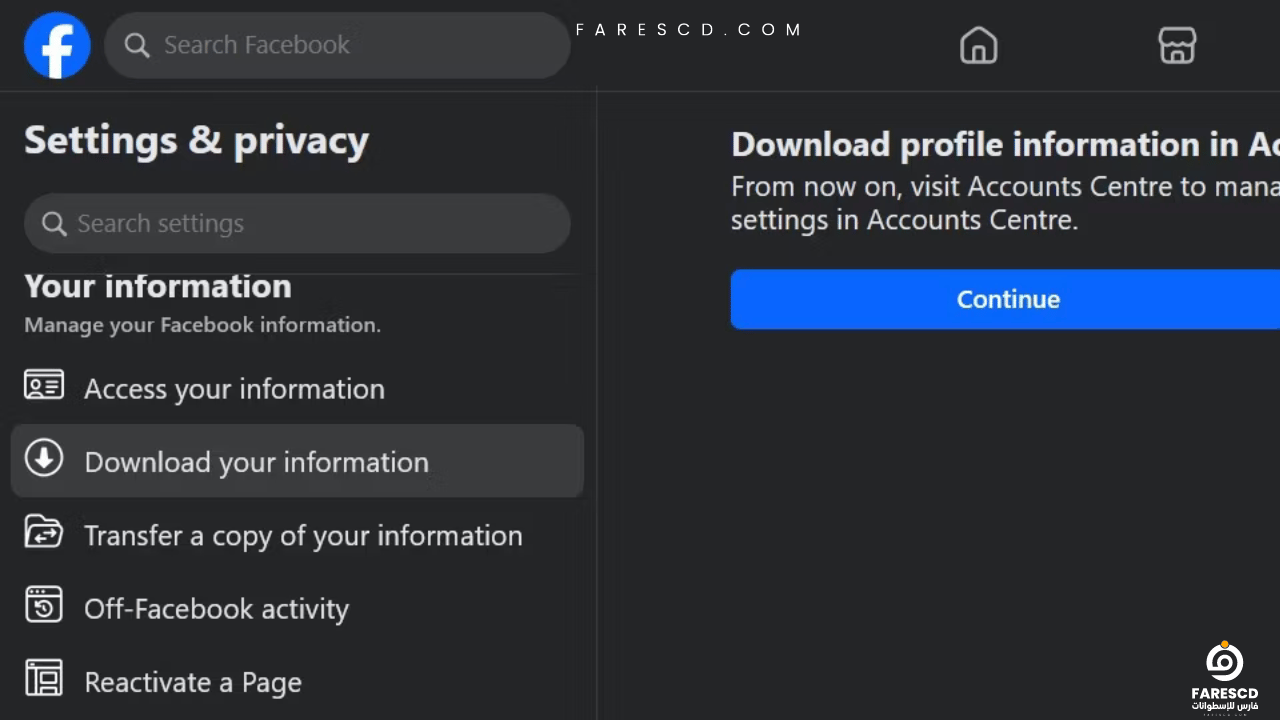
Task: Open Access your information
Action: click(297, 388)
